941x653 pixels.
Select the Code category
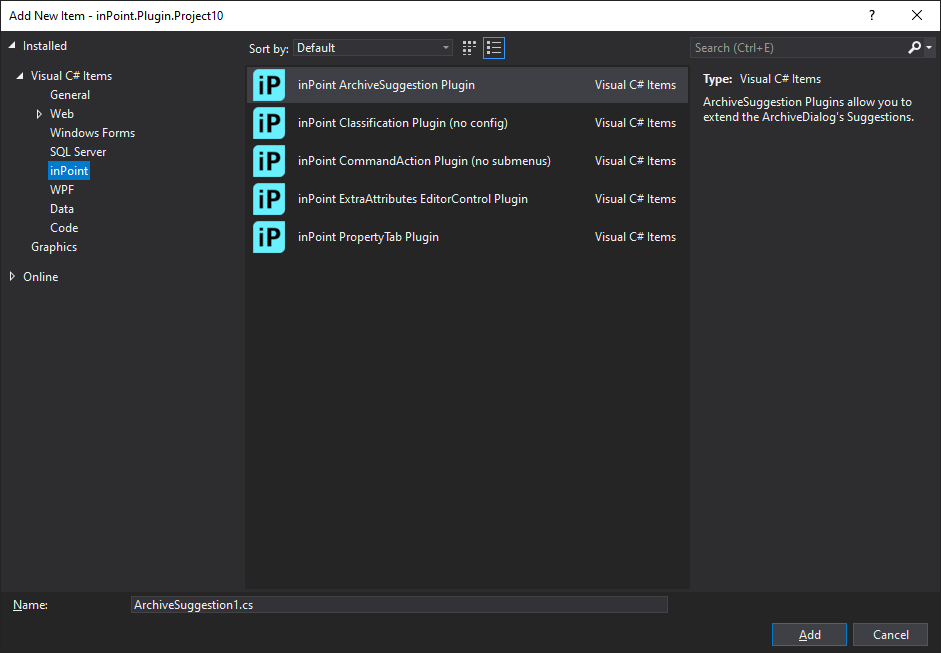[64, 228]
